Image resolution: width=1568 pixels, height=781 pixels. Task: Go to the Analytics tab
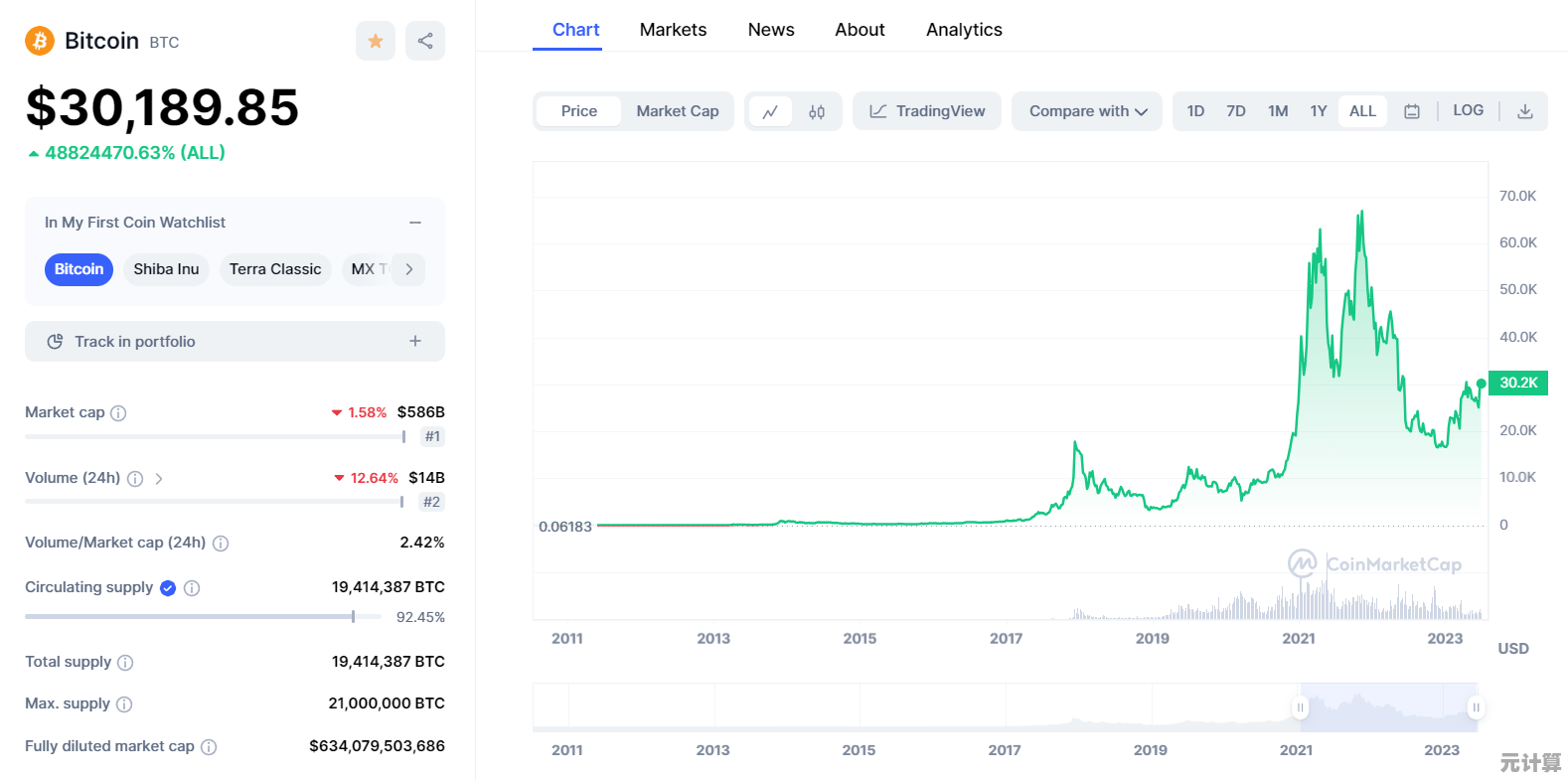pyautogui.click(x=964, y=30)
